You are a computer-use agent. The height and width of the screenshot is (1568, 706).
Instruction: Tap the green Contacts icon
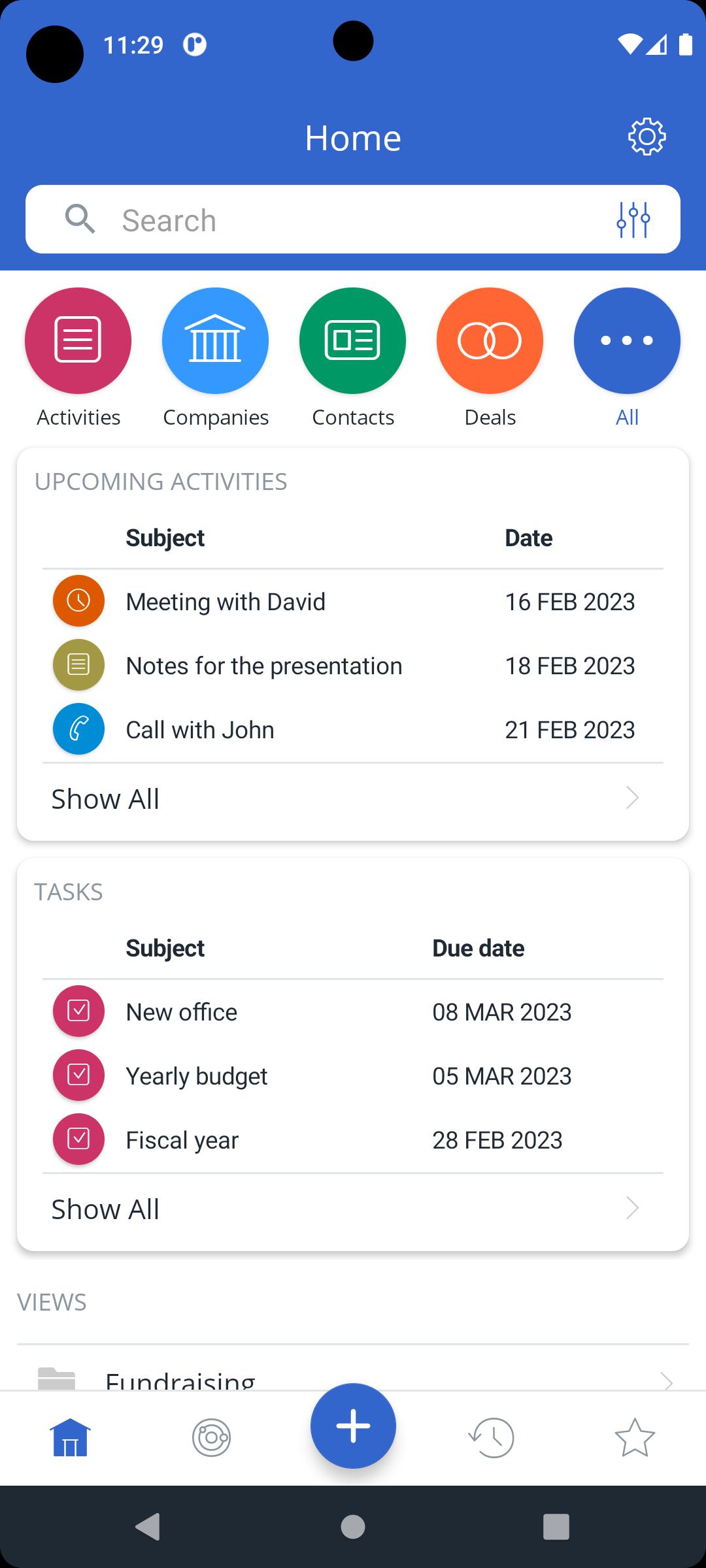point(352,340)
